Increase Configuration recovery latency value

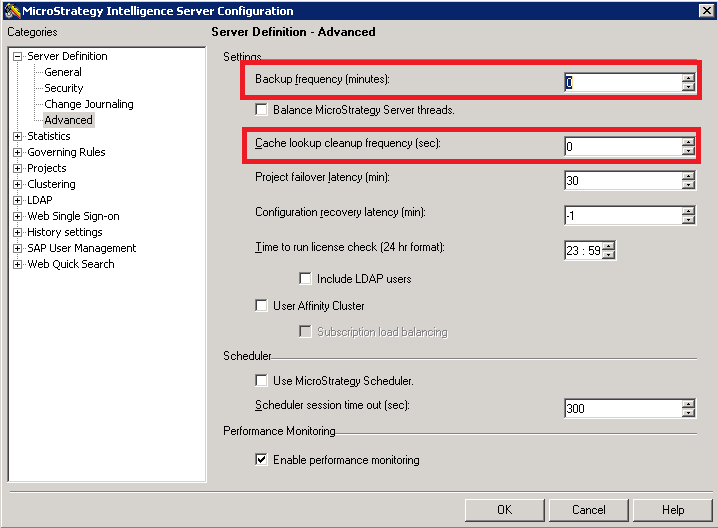point(688,211)
